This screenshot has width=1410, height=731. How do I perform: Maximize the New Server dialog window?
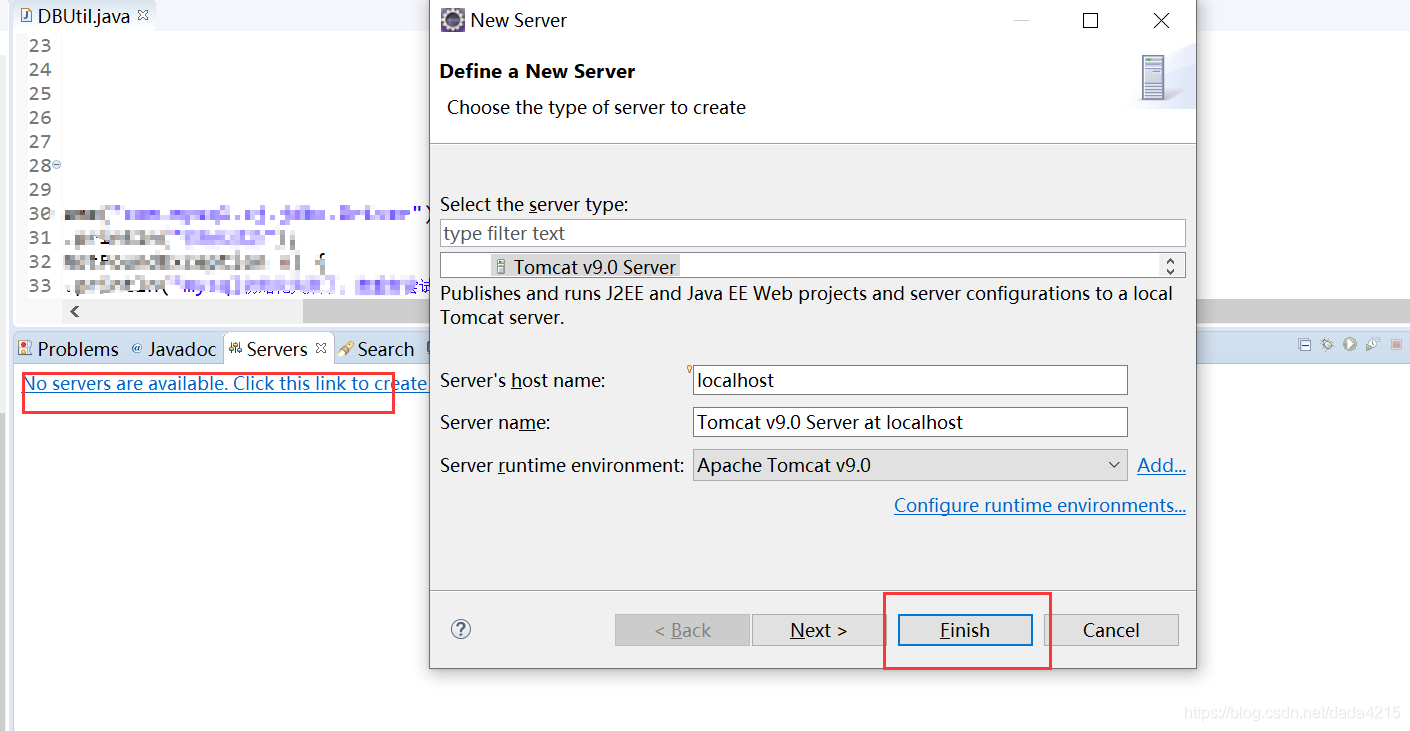(1091, 20)
